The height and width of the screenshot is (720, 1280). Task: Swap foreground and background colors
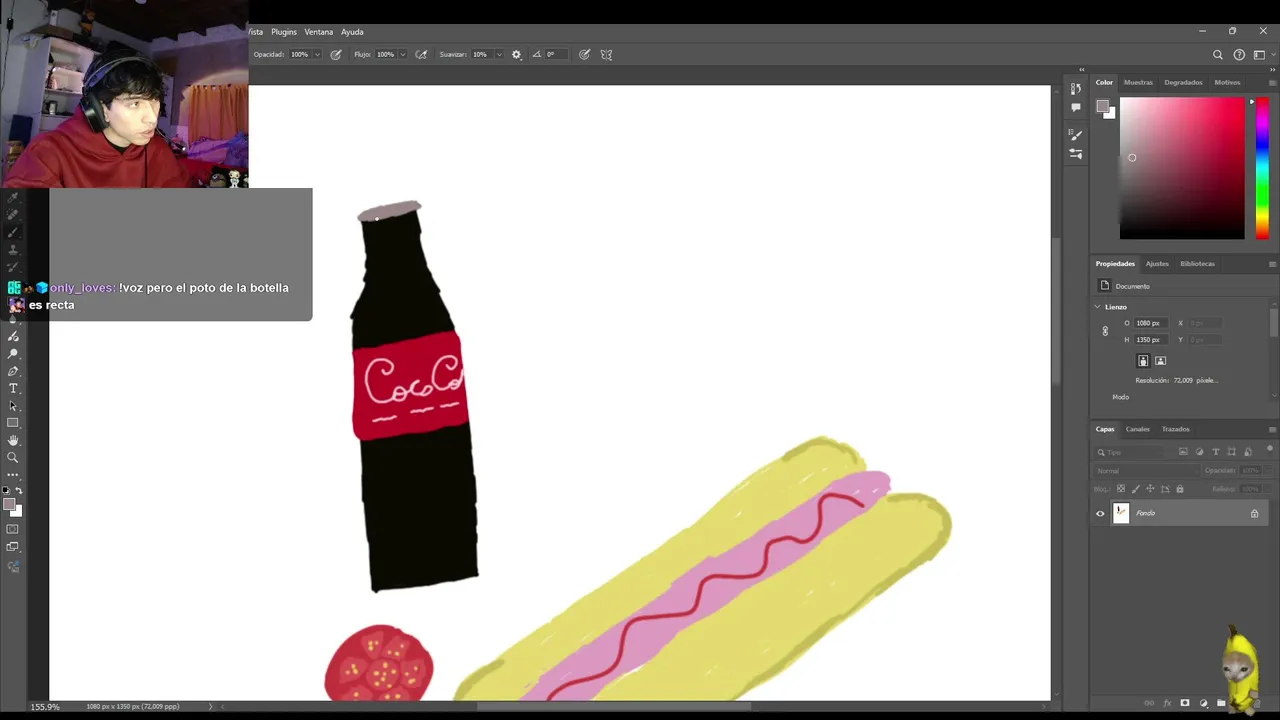click(18, 491)
